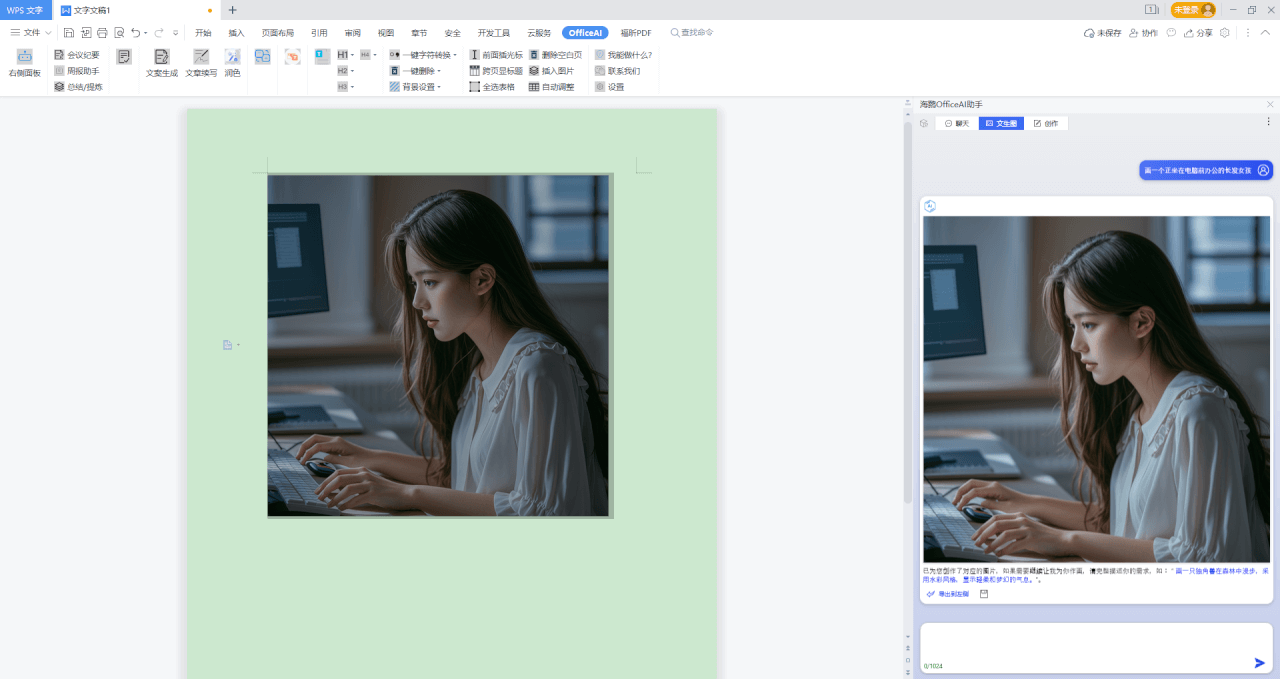
Task: Switch to the 章节 ribbon tab
Action: click(418, 32)
